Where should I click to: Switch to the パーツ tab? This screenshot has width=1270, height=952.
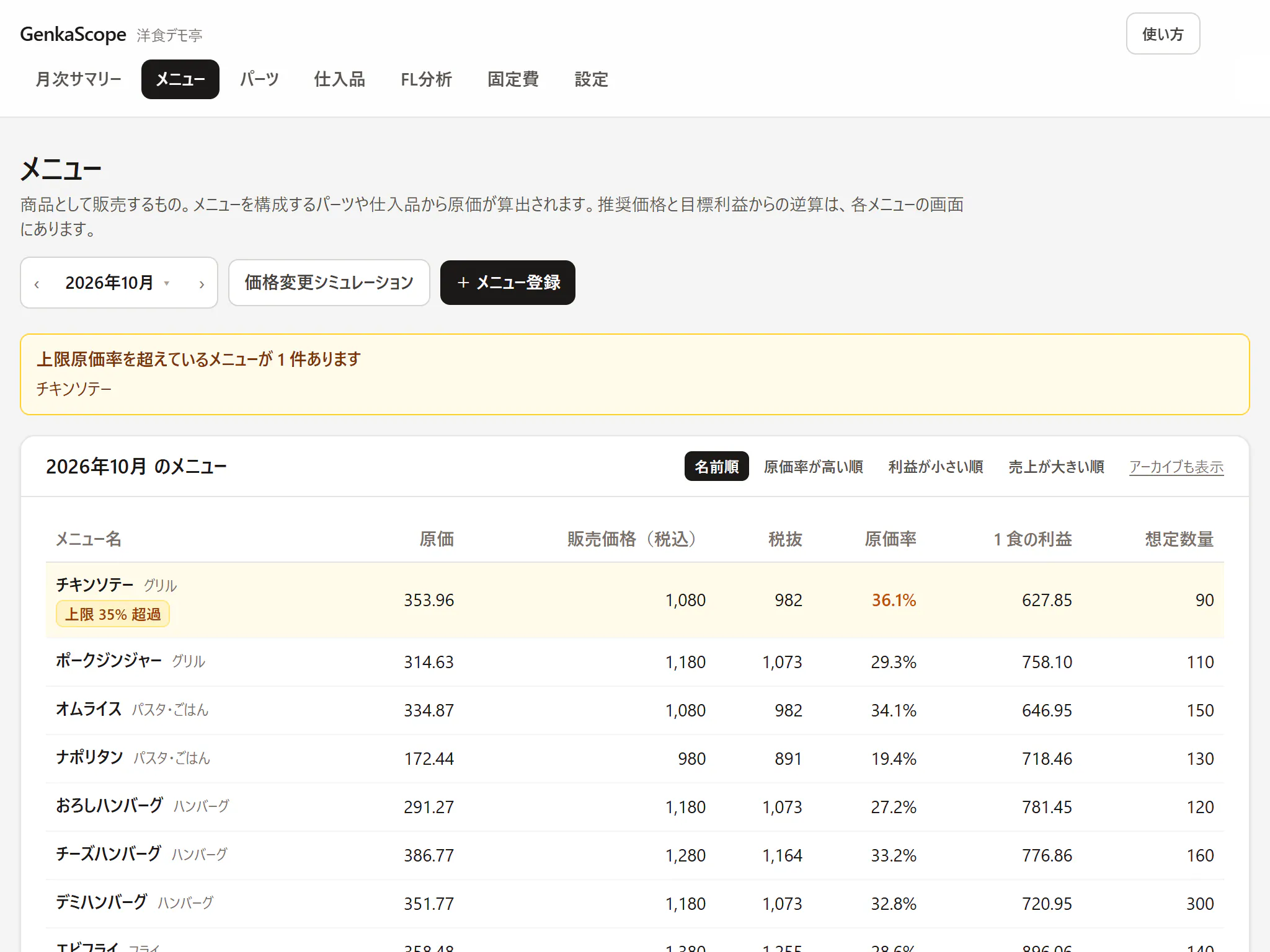tap(259, 79)
